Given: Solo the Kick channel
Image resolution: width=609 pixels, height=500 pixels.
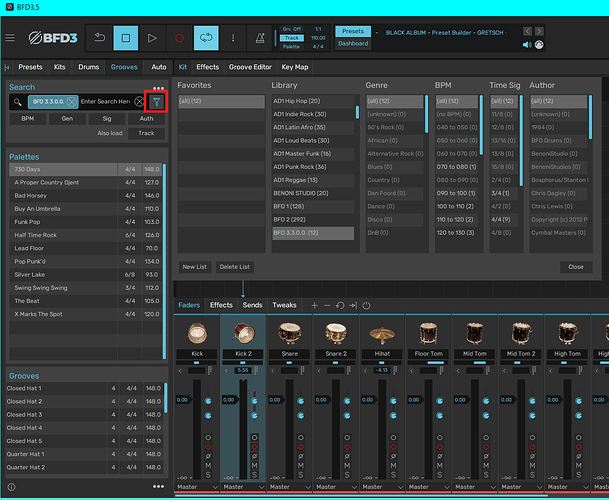Looking at the screenshot, I should tap(208, 475).
